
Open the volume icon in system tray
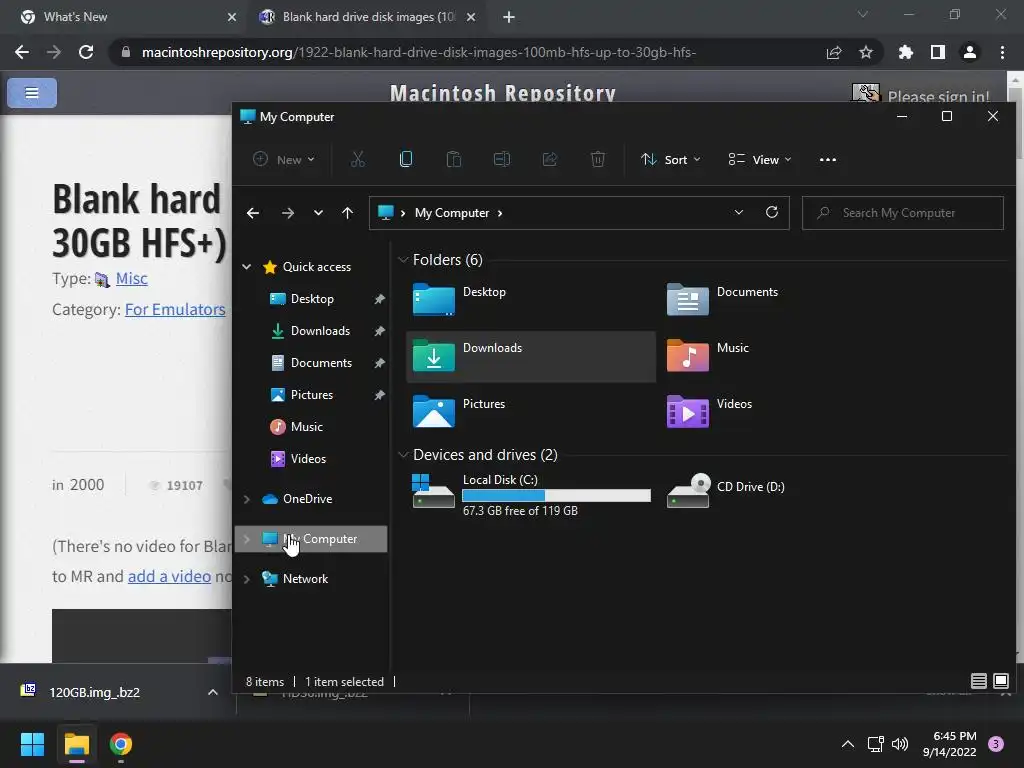[x=900, y=744]
